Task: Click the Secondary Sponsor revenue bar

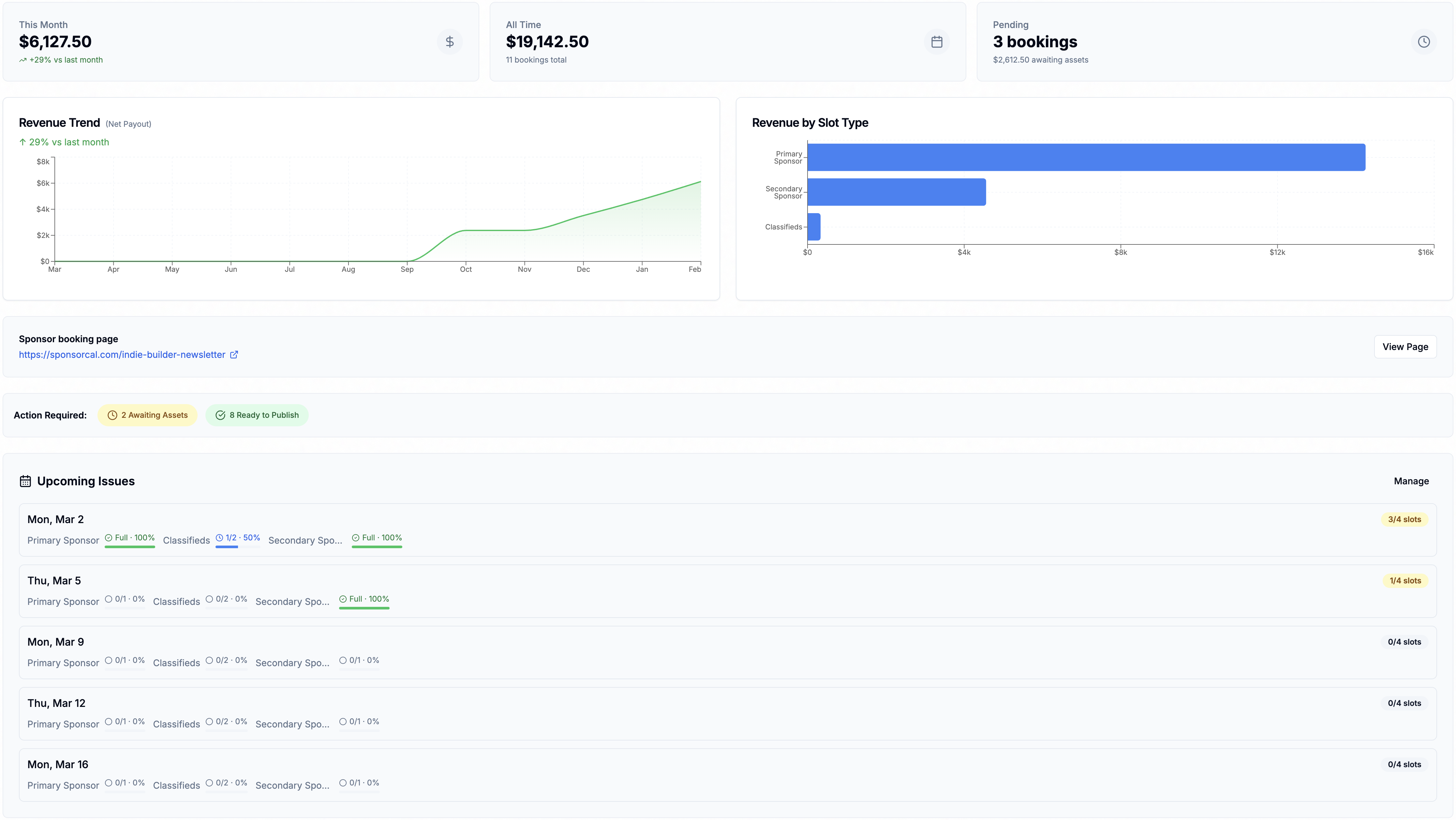Action: [x=897, y=192]
